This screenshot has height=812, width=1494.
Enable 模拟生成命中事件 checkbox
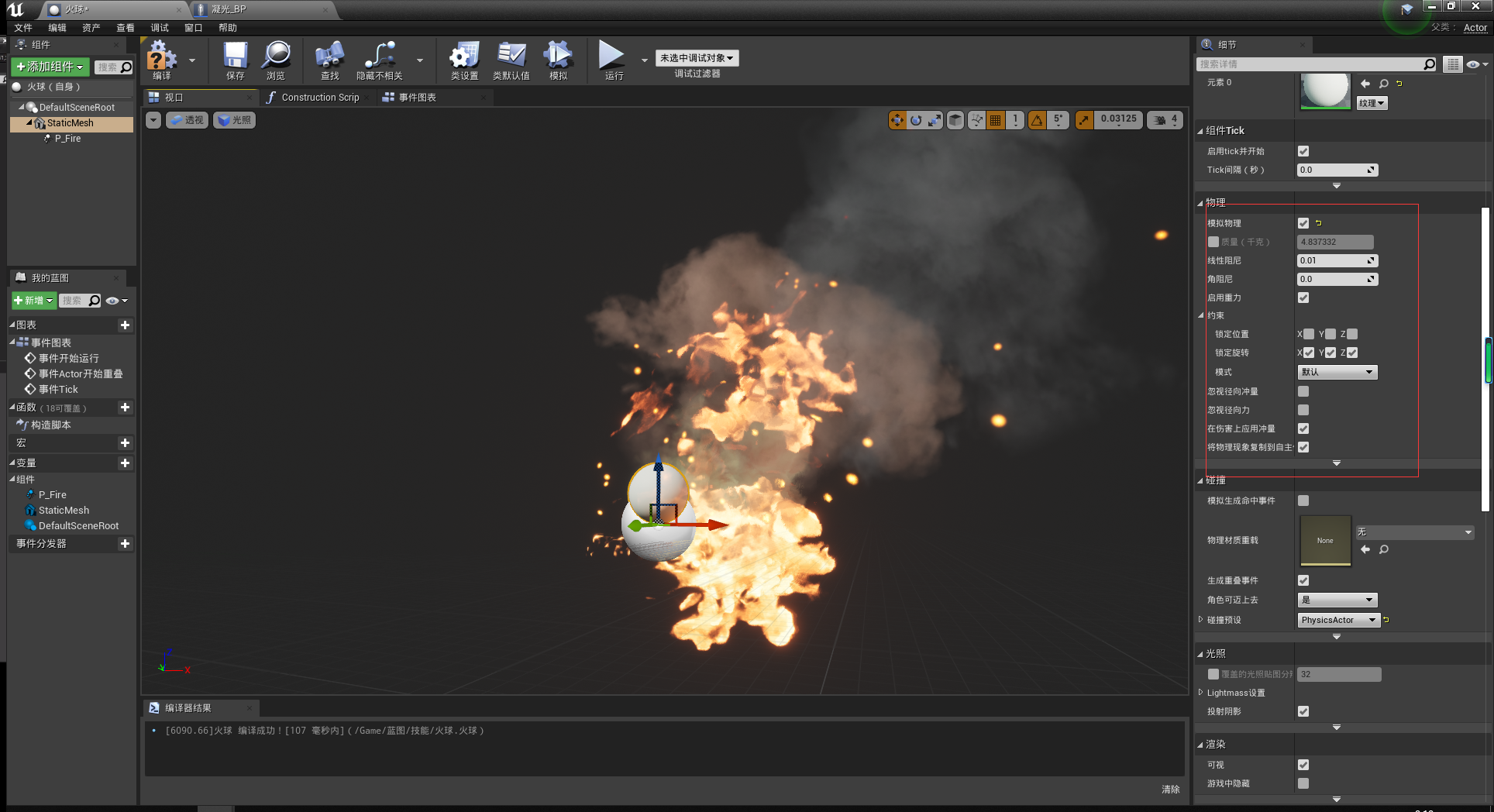click(x=1303, y=501)
